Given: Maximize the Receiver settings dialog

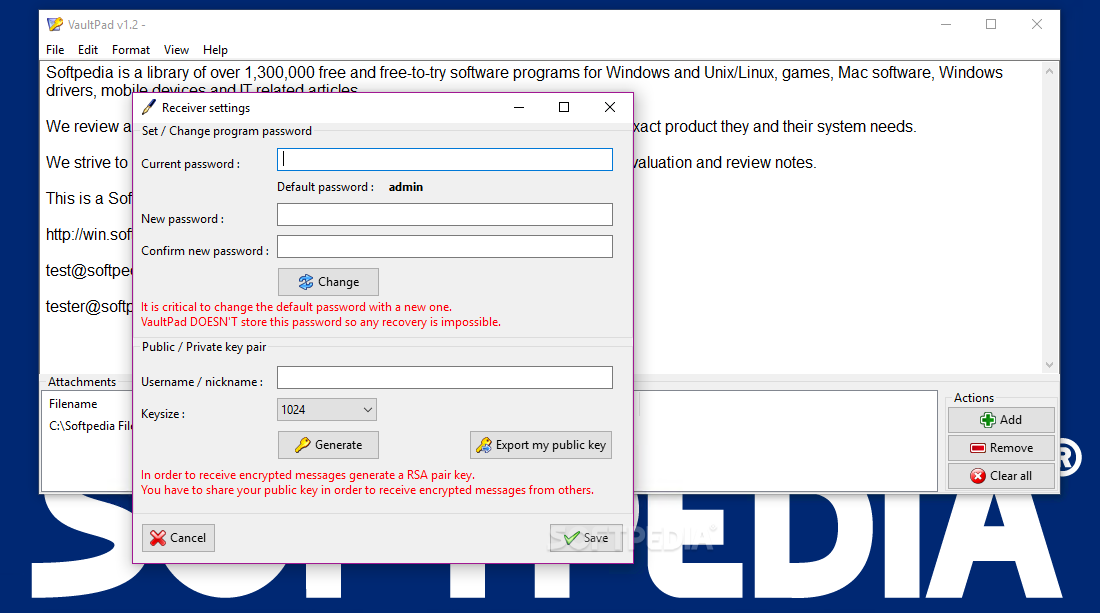Looking at the screenshot, I should coord(564,107).
